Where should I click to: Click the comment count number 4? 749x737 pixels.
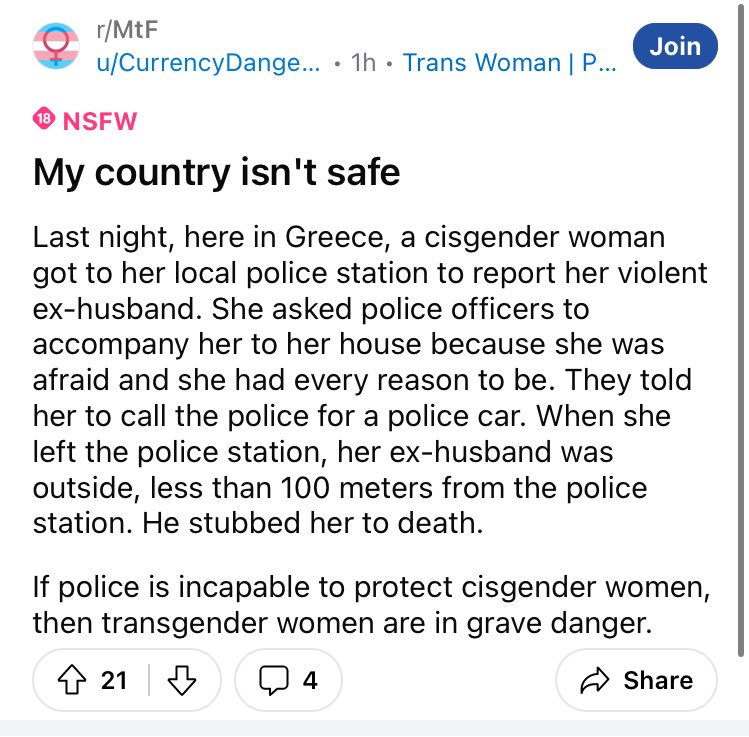coord(310,680)
